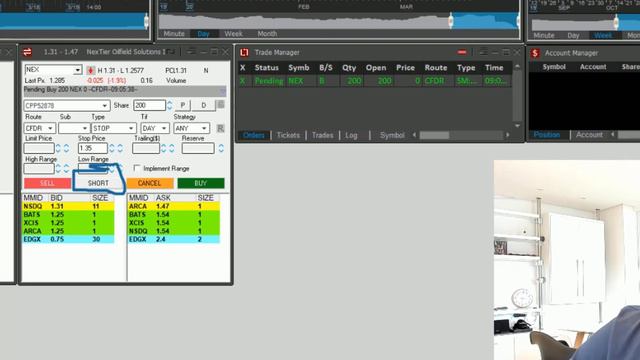Select EDGX 0.75 bid row in Level 2
Screen dimensions: 640x360
(x=68, y=239)
